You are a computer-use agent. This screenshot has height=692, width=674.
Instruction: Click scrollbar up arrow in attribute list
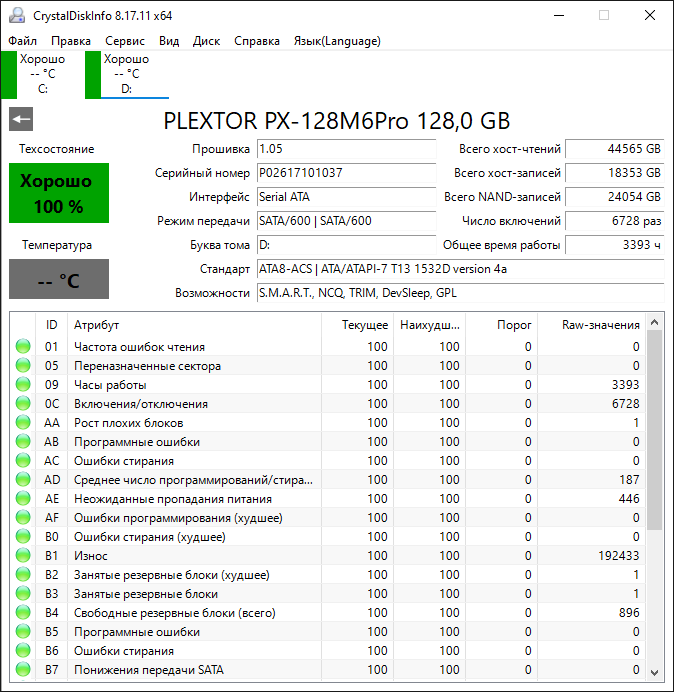tap(655, 323)
